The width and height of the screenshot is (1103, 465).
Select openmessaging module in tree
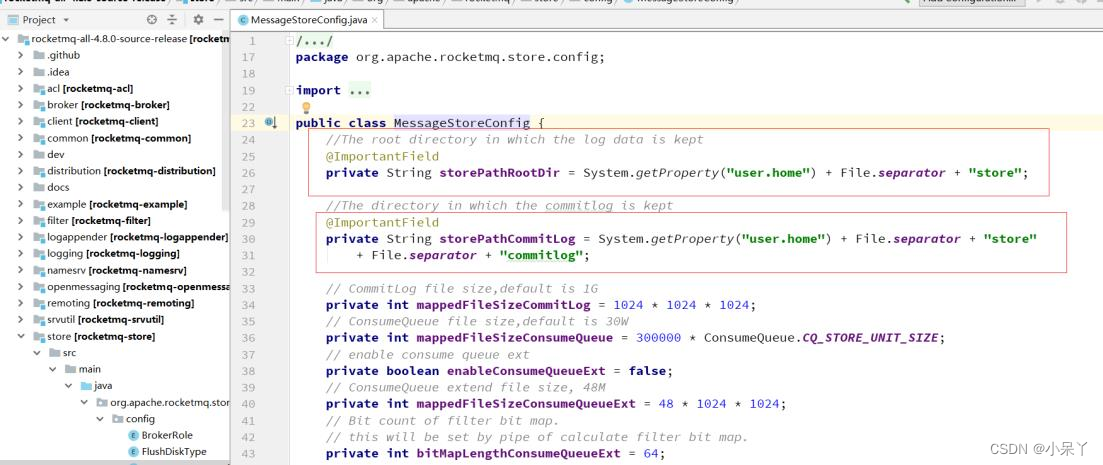[x=139, y=286]
